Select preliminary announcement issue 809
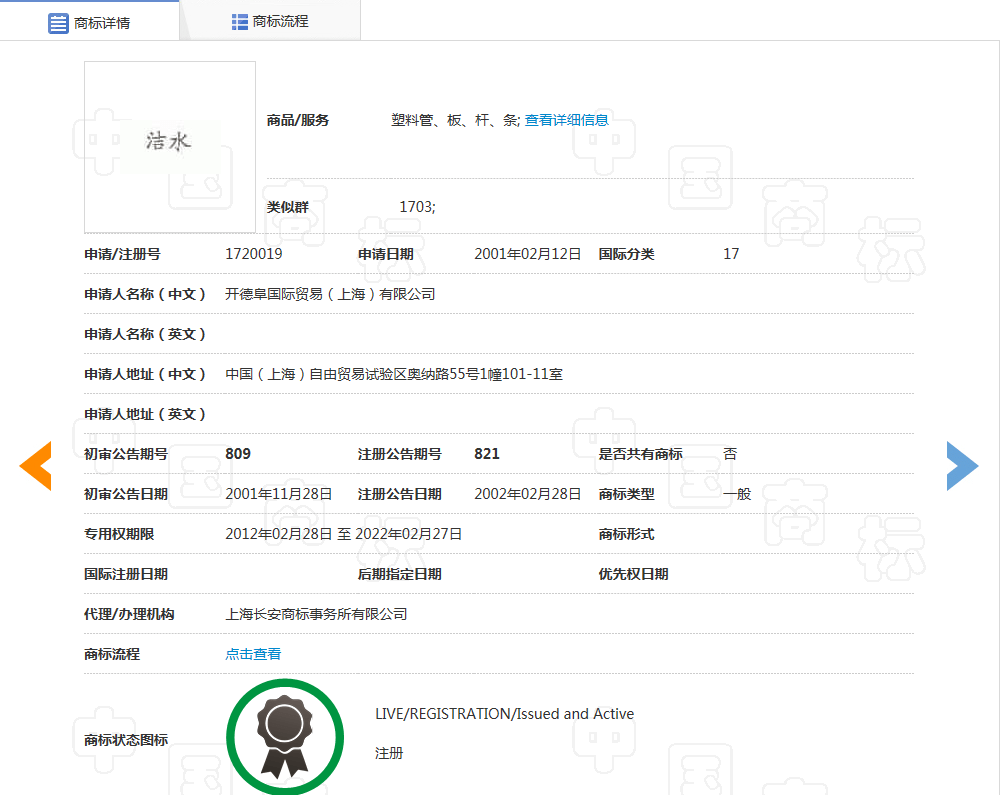Screen dimensions: 1000x795 point(238,454)
